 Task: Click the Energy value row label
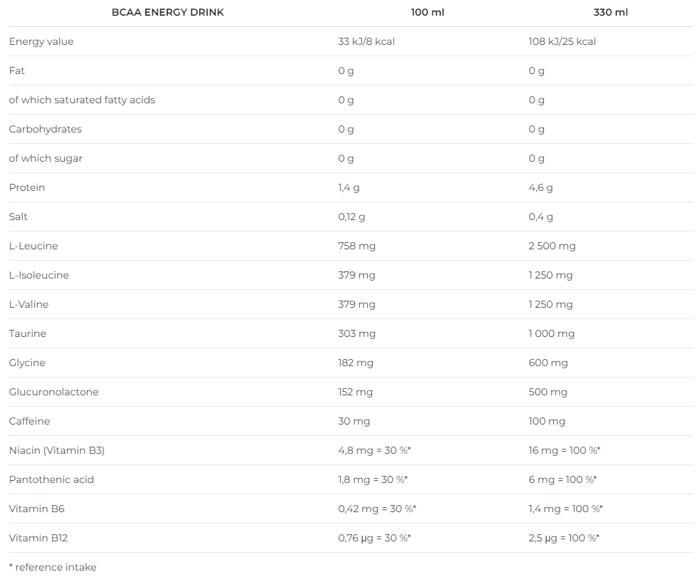(41, 42)
